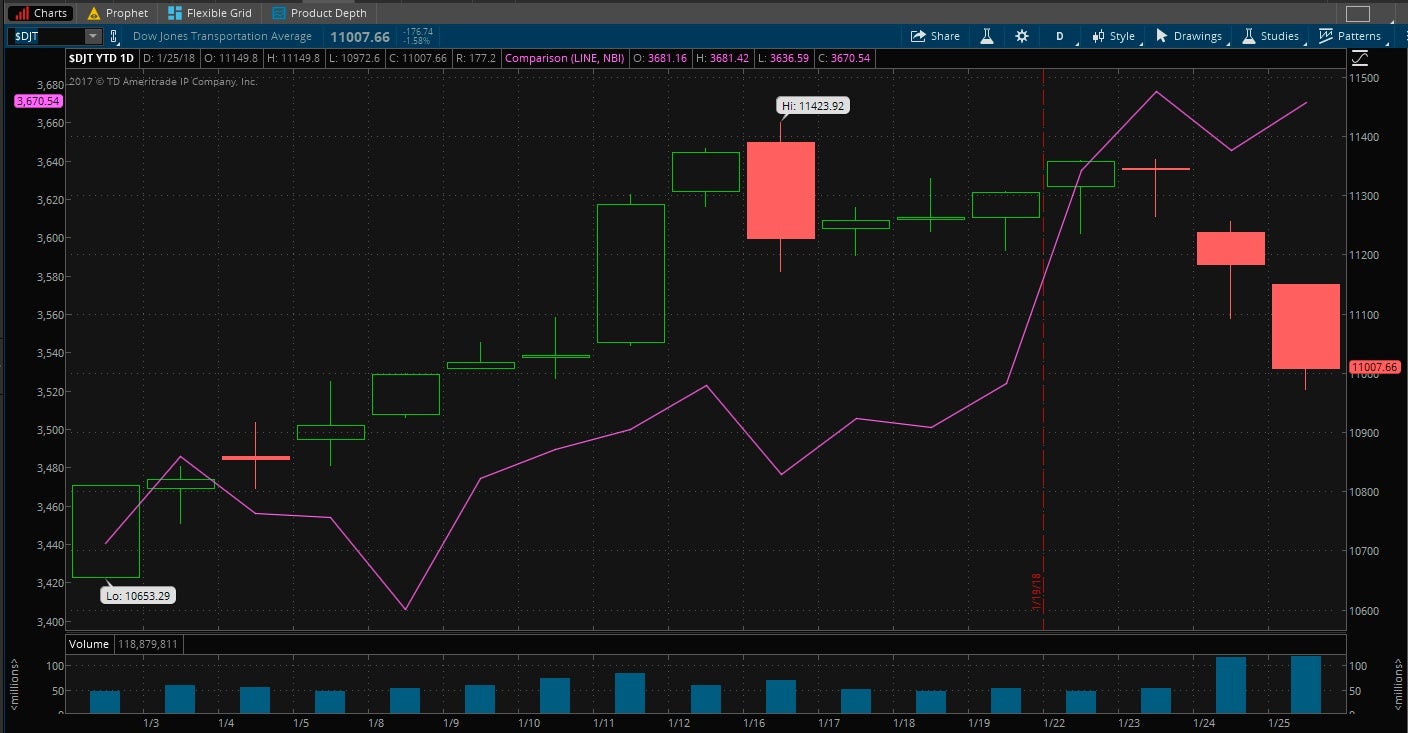
Task: Open the Style dropdown menu
Action: click(1114, 36)
